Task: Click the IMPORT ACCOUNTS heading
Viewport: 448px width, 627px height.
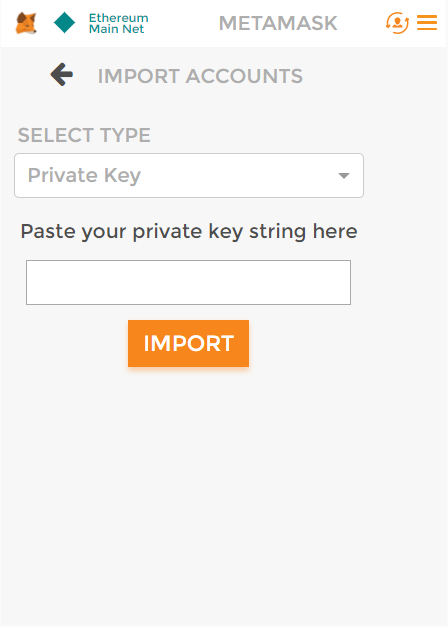Action: [200, 76]
